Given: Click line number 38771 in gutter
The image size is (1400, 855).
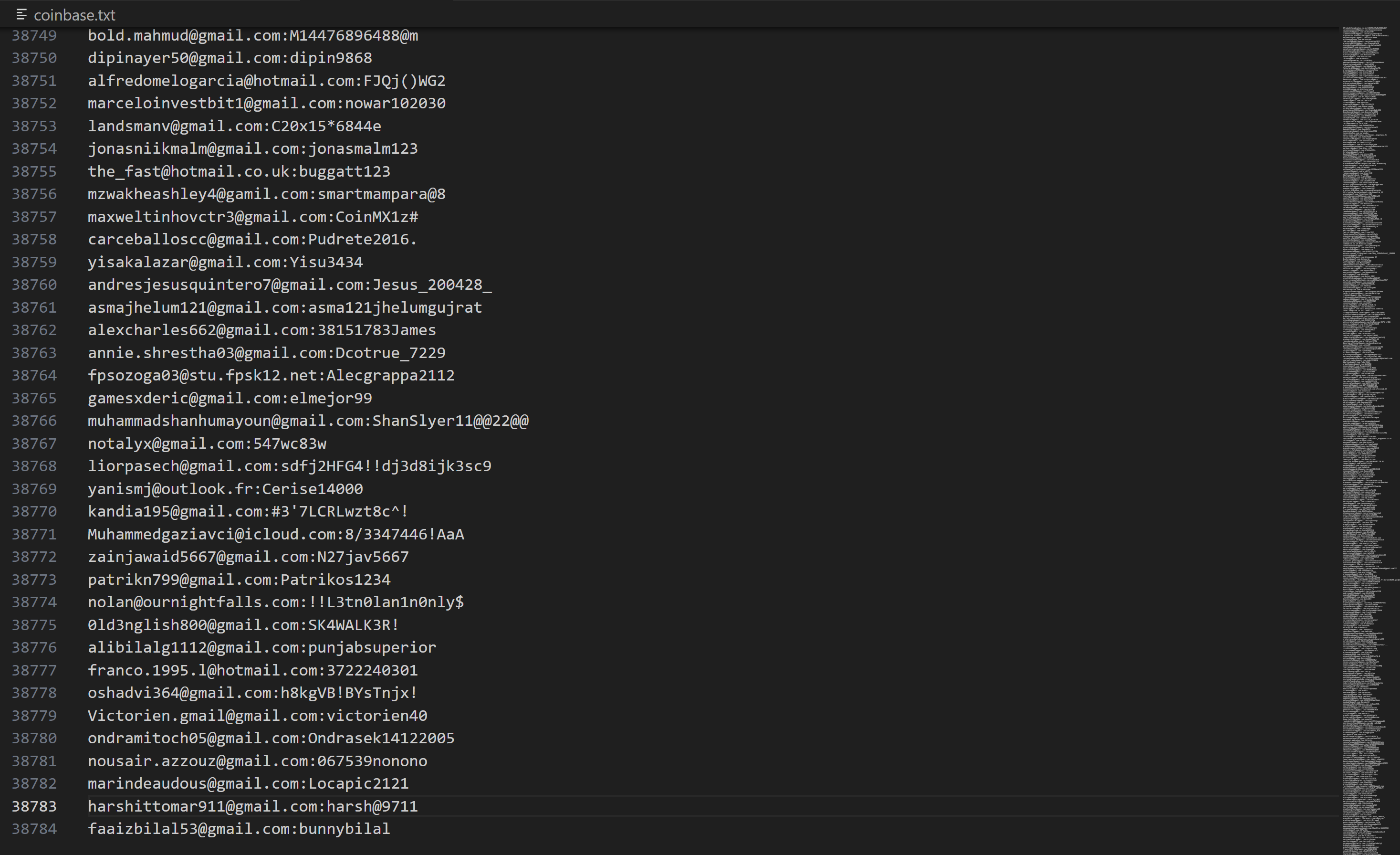Looking at the screenshot, I should [34, 534].
